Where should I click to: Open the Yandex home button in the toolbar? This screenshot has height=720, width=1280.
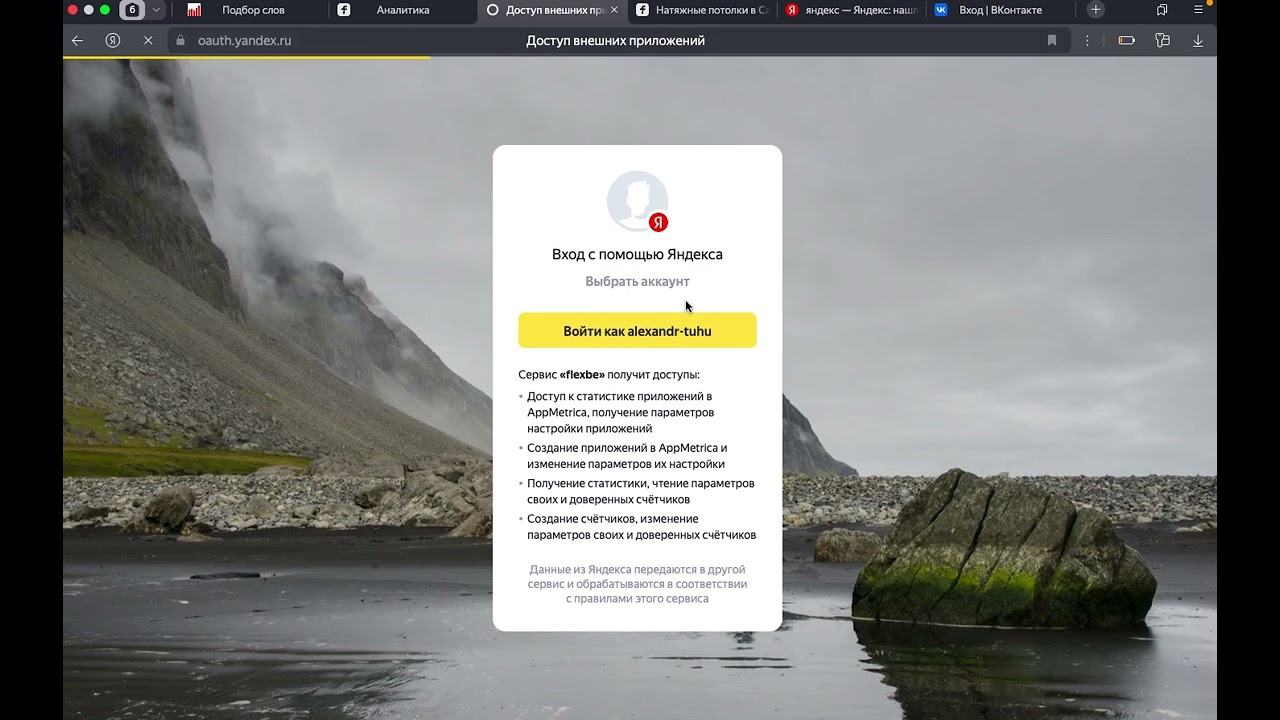(113, 41)
